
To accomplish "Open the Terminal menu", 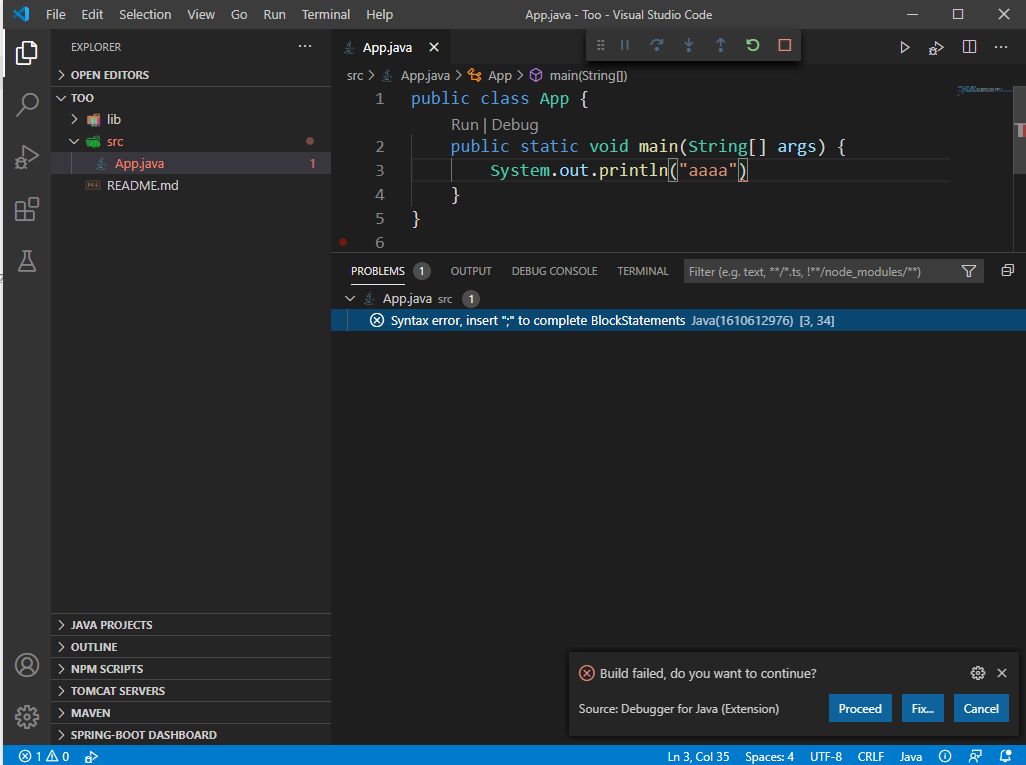I will point(326,15).
